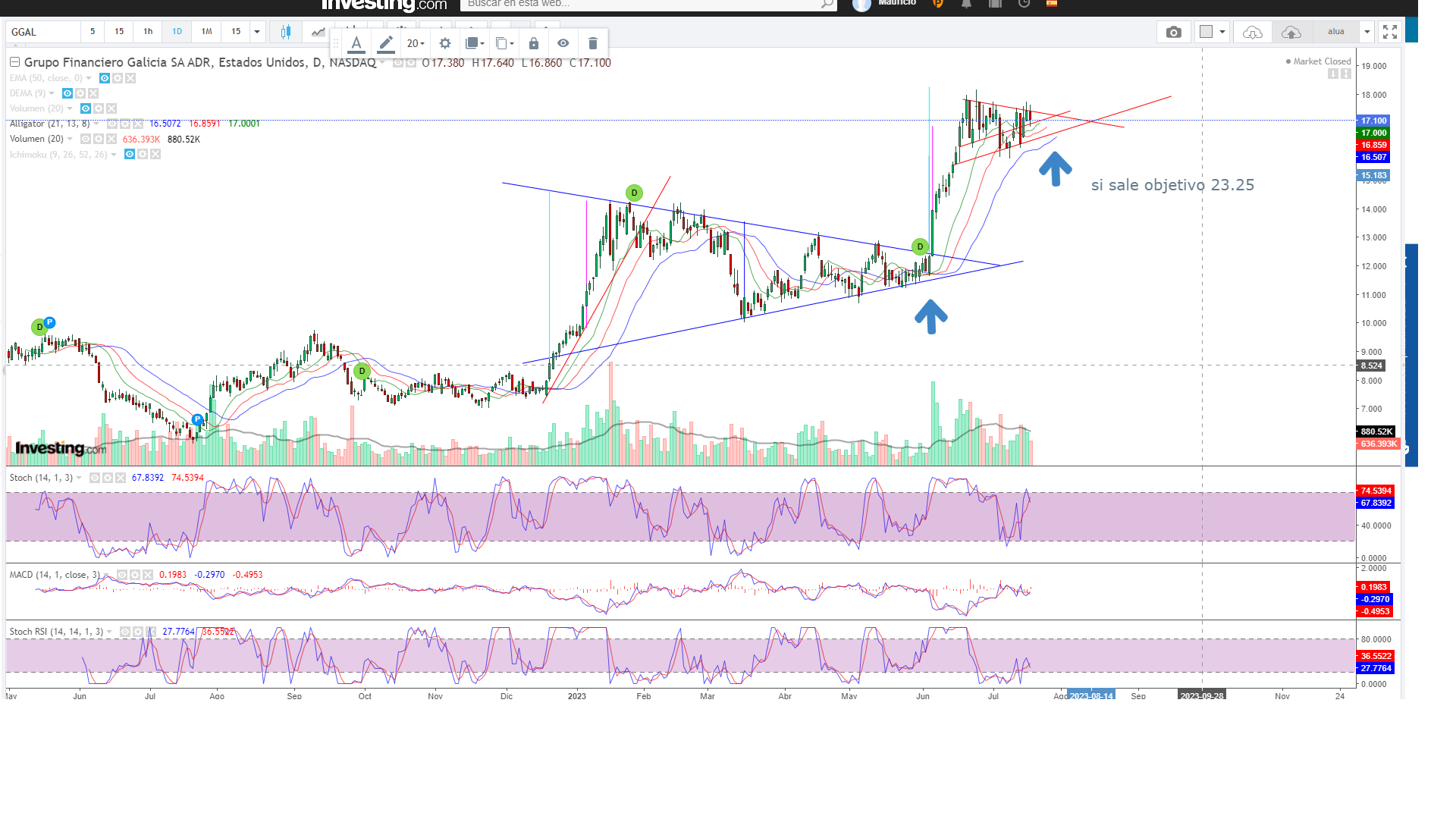Click the blue P marker near July
The height and width of the screenshot is (819, 1456).
(198, 419)
